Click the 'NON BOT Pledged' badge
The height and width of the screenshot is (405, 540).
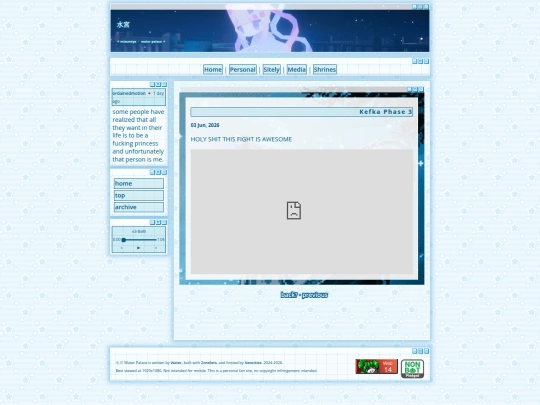click(412, 369)
